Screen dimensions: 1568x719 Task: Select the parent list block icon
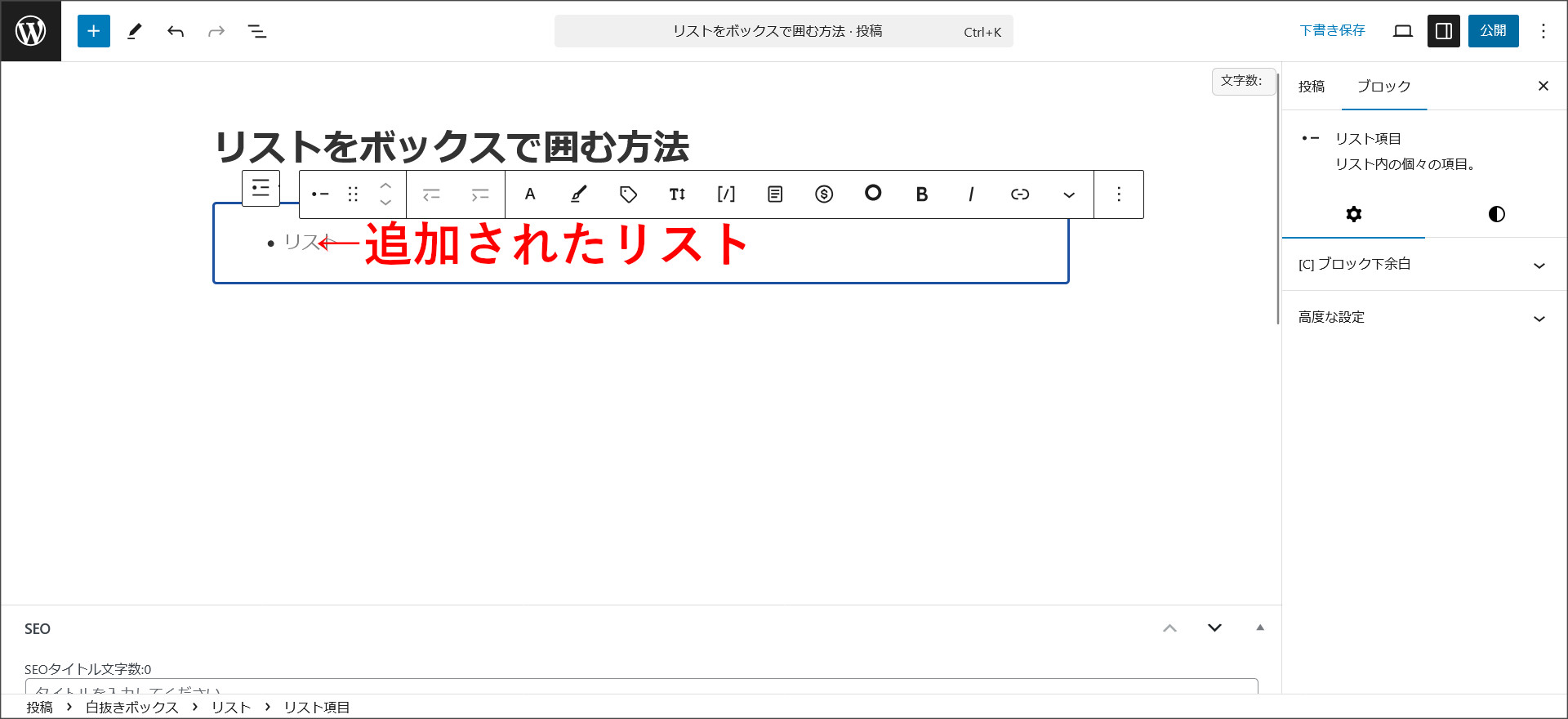pos(261,189)
